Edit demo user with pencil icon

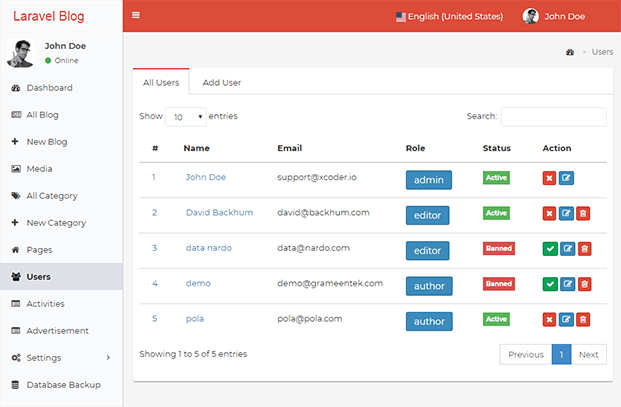click(x=568, y=284)
